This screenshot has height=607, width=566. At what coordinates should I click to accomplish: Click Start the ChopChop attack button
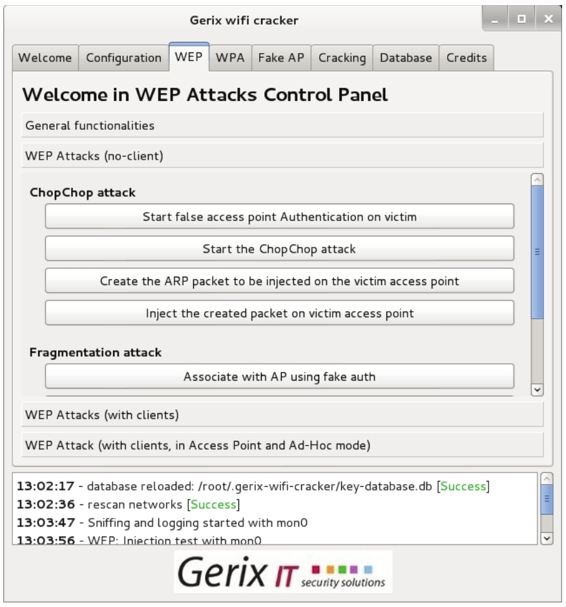[x=280, y=249]
